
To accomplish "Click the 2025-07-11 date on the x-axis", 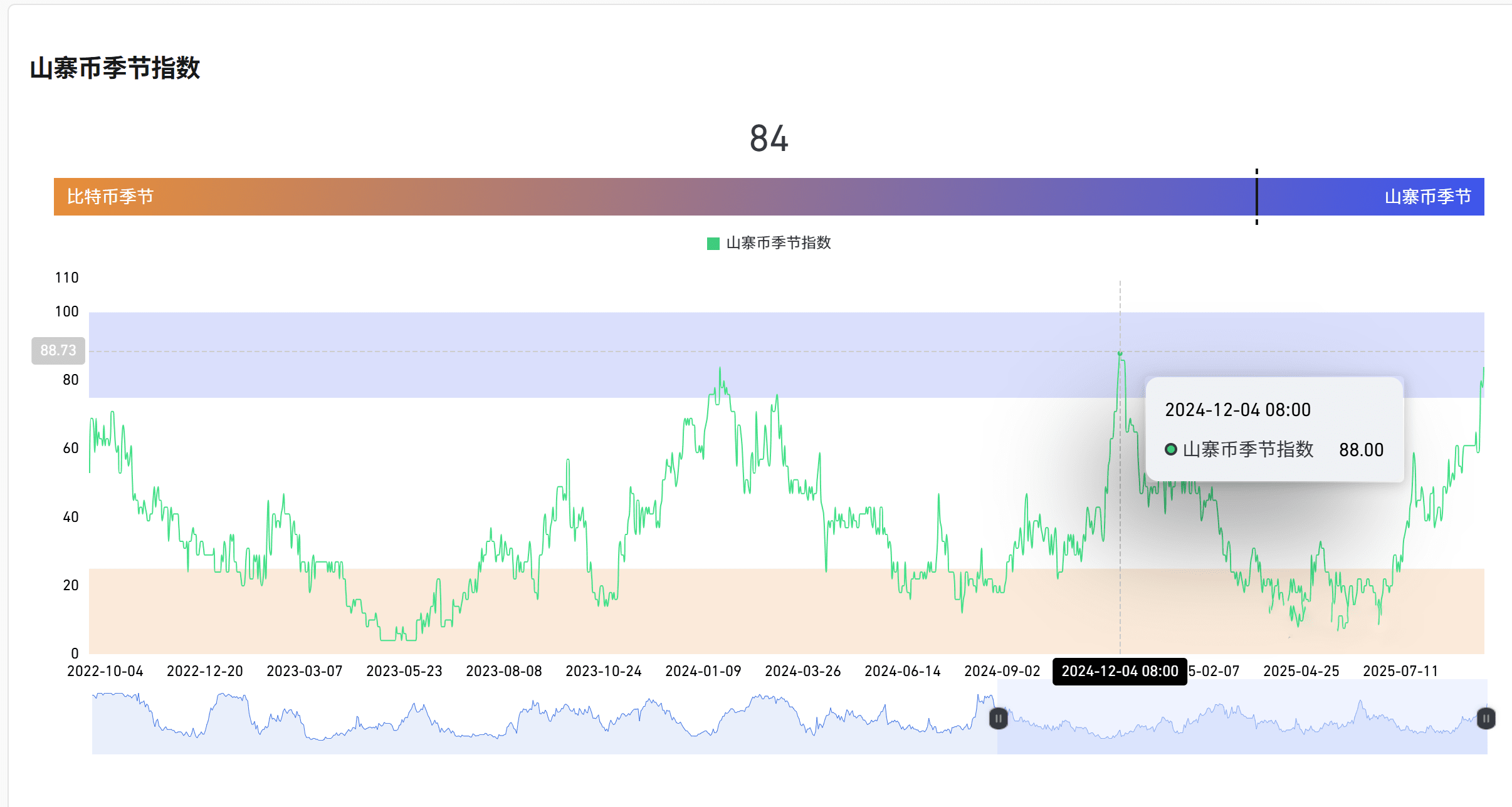I will click(x=1400, y=671).
